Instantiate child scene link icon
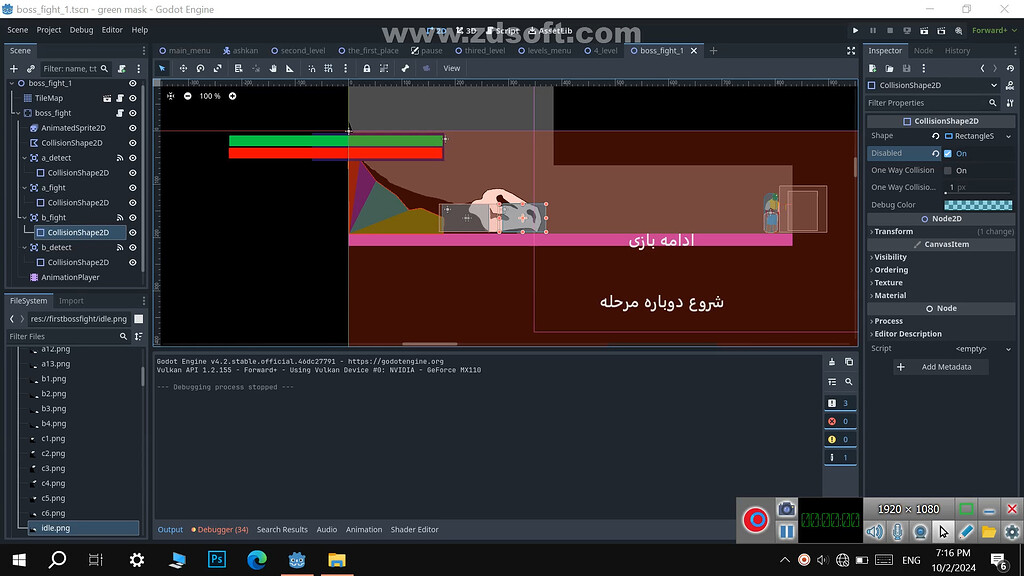1024x576 pixels. (x=31, y=69)
